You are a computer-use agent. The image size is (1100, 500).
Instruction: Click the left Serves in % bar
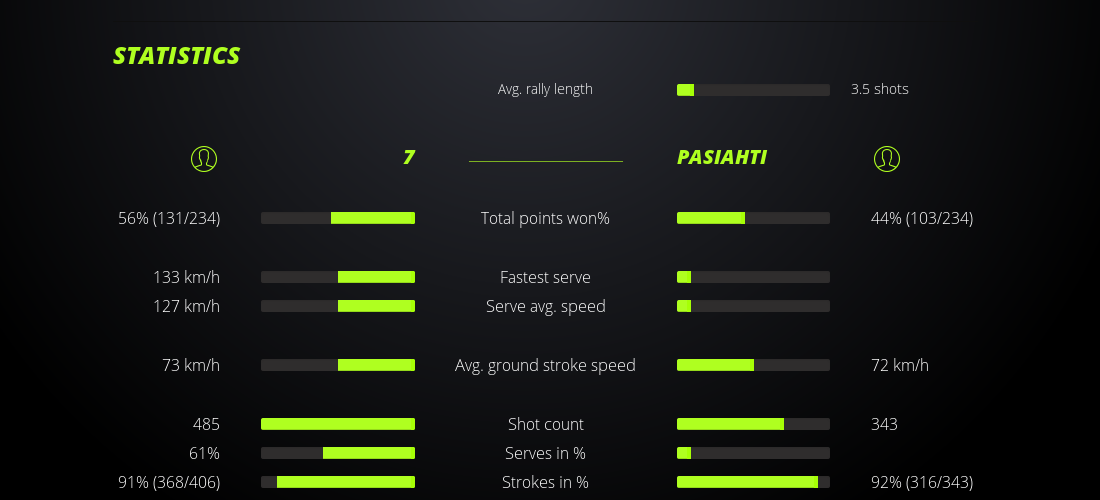pyautogui.click(x=338, y=453)
